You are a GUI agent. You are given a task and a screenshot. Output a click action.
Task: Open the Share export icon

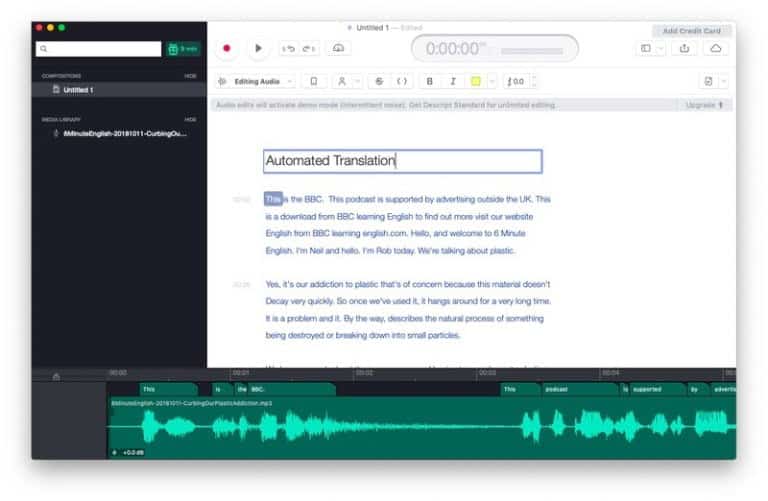(684, 48)
